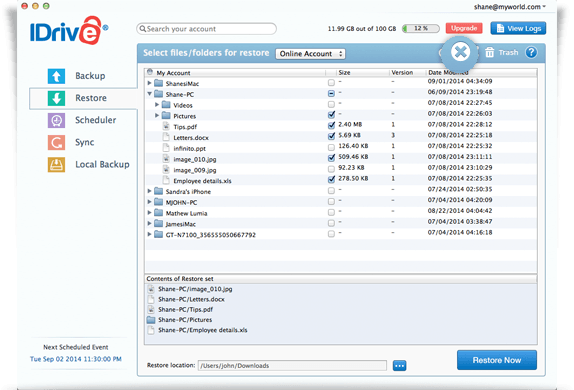Click next scheduled event date link
The image size is (574, 390).
[x=76, y=359]
